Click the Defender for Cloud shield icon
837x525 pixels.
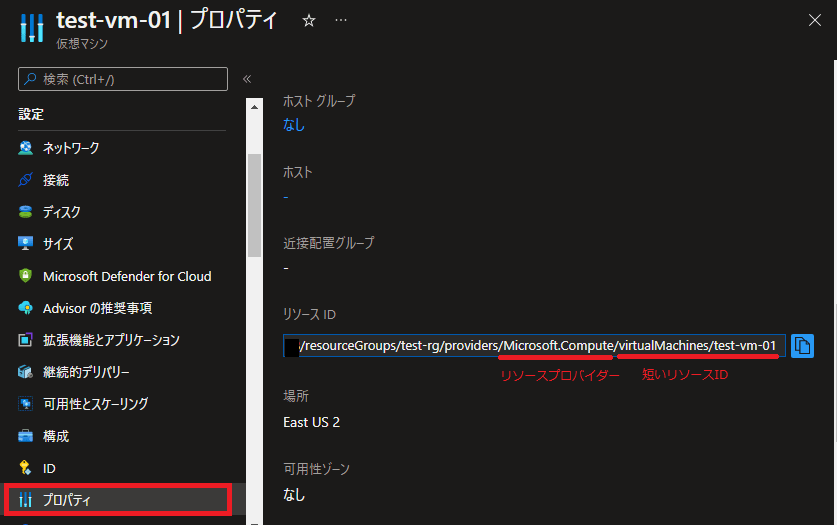click(x=25, y=276)
